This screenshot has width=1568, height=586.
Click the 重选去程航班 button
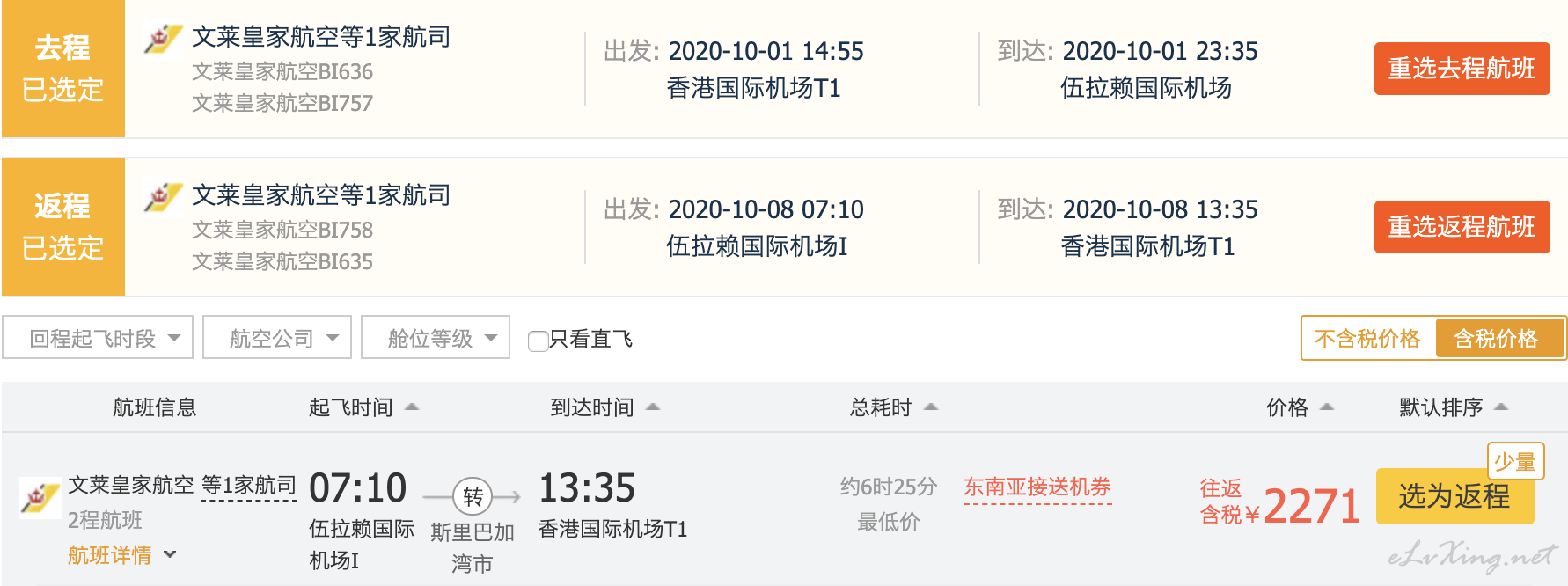(x=1462, y=69)
